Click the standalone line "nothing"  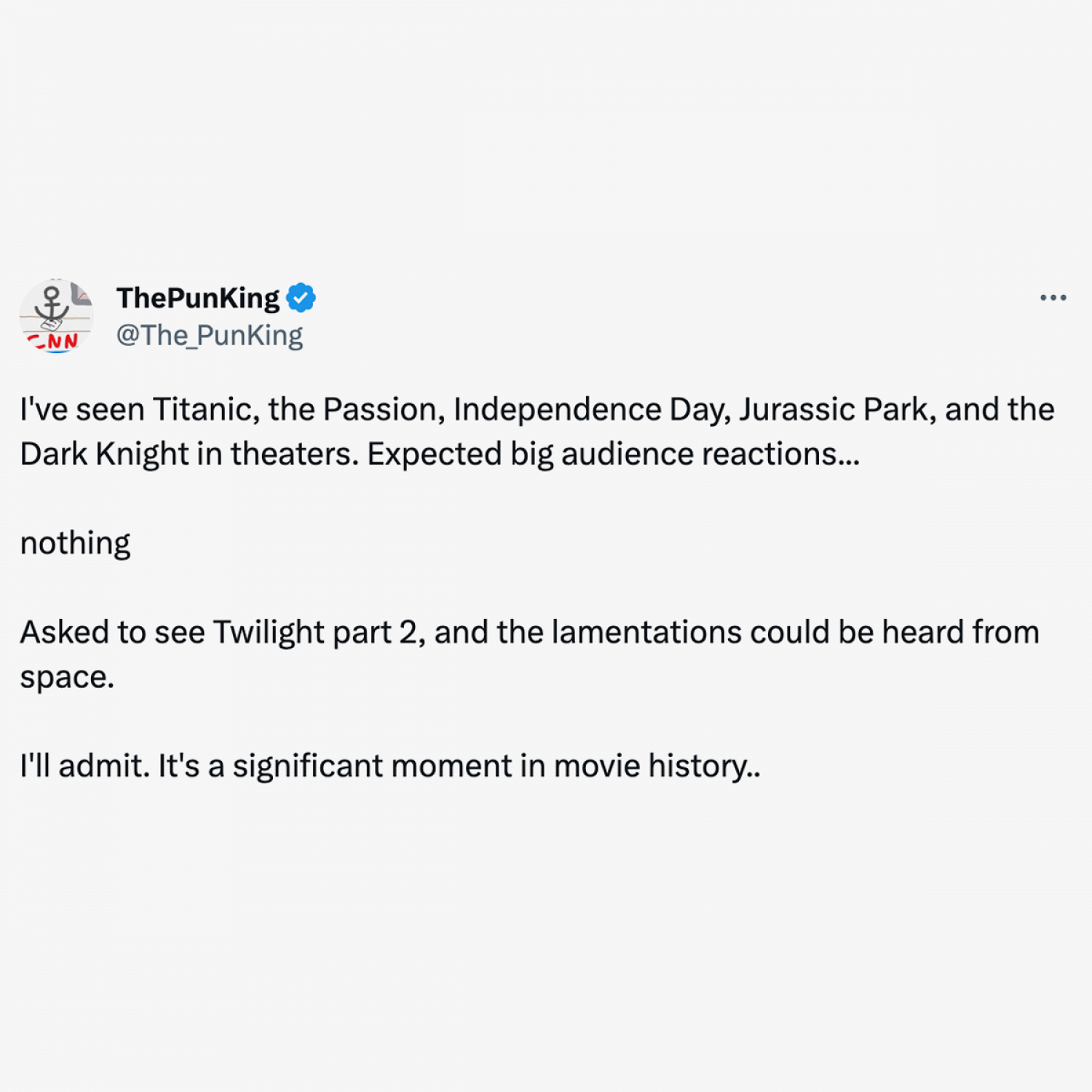pyautogui.click(x=75, y=543)
